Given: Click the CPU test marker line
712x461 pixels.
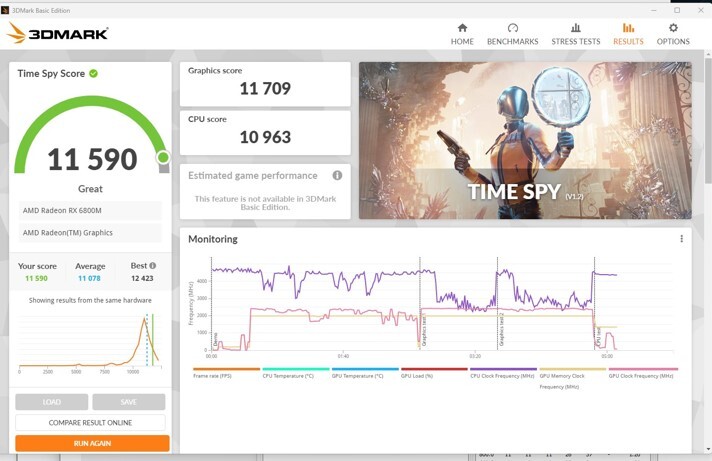Looking at the screenshot, I should click(594, 303).
